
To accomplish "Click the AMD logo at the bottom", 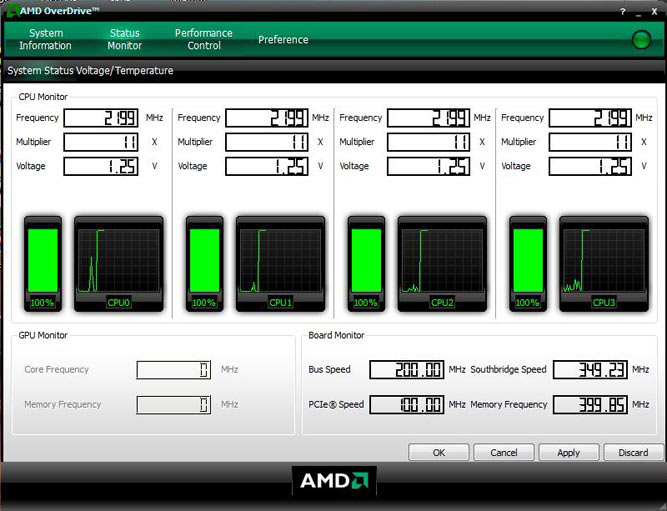I will (x=334, y=481).
